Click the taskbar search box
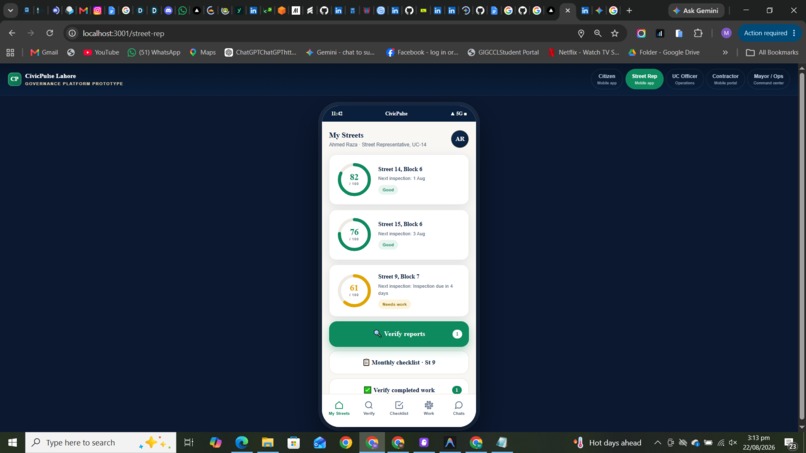Screen dimensions: 806x453 tap(101, 443)
